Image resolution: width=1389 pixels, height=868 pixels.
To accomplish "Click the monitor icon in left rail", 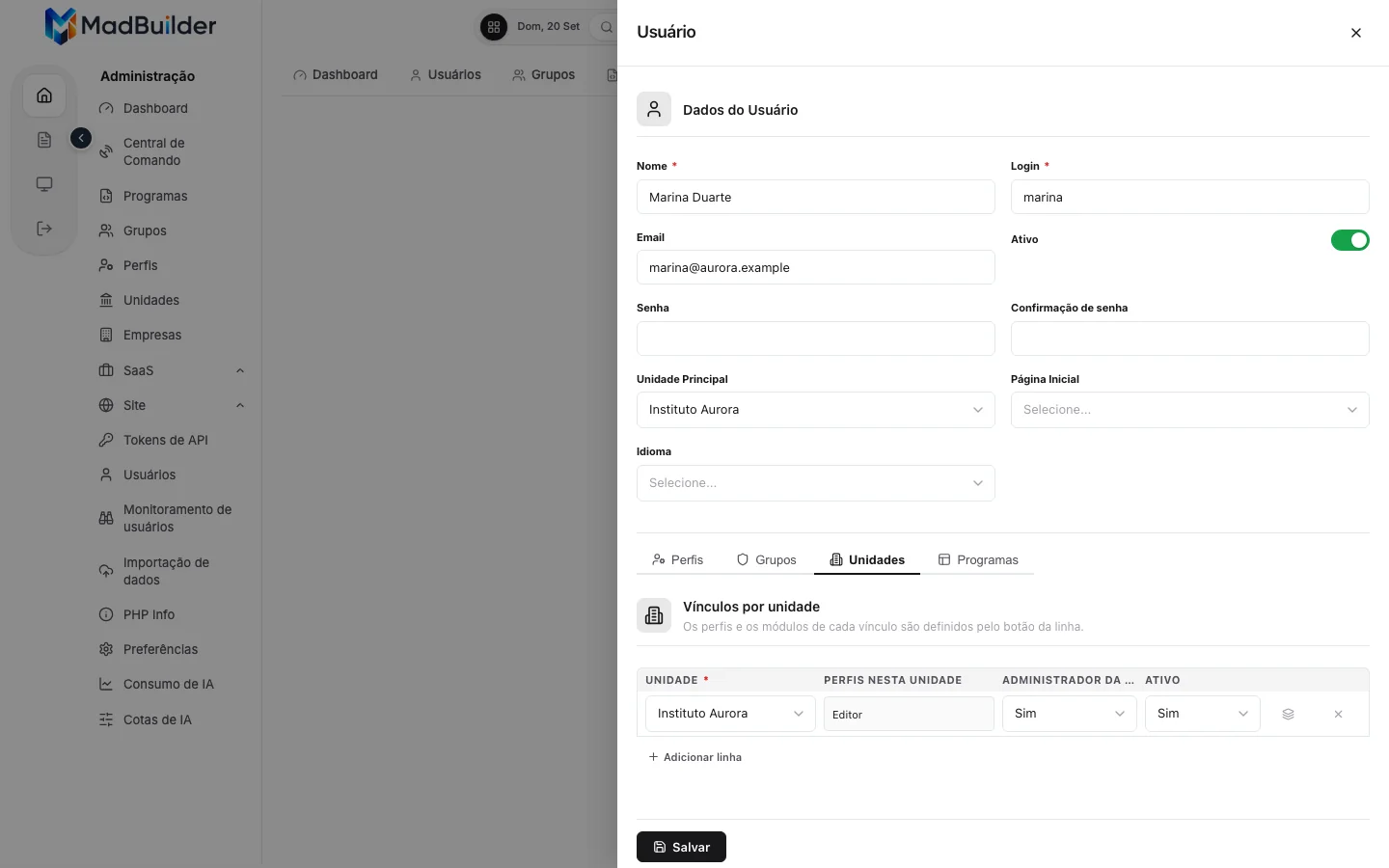I will pyautogui.click(x=44, y=184).
